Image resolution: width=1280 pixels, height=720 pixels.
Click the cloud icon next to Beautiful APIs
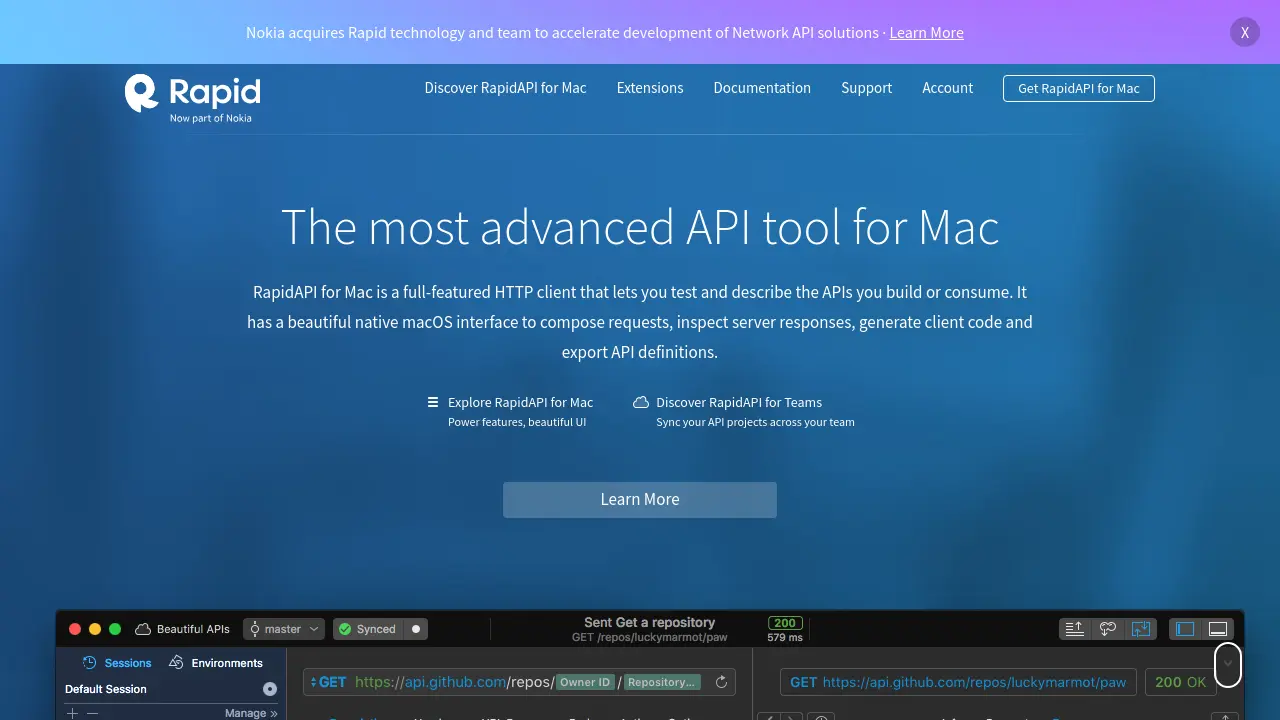click(x=139, y=628)
